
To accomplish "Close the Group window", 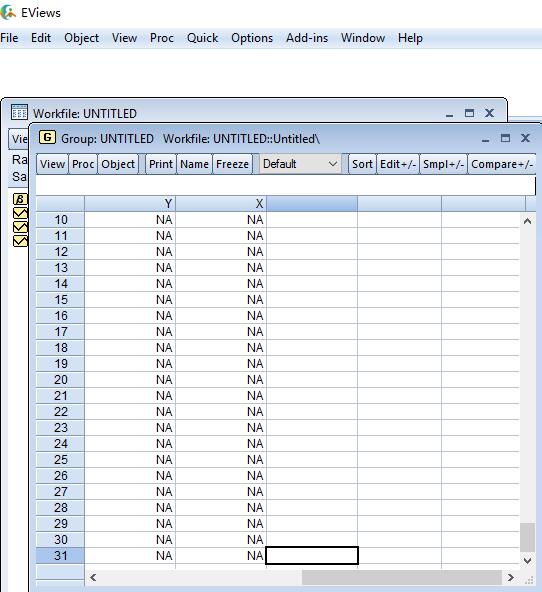I will click(525, 138).
